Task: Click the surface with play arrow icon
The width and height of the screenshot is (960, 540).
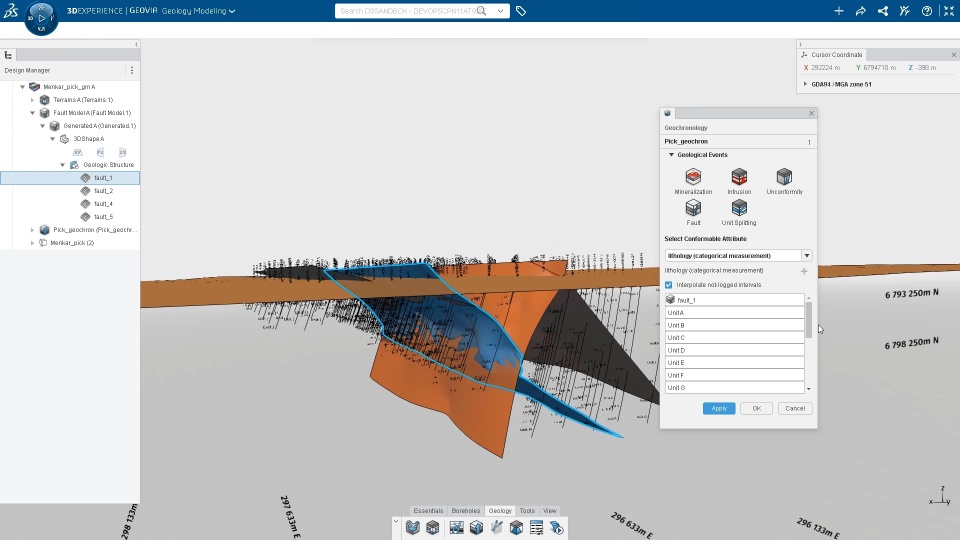Action: point(557,528)
